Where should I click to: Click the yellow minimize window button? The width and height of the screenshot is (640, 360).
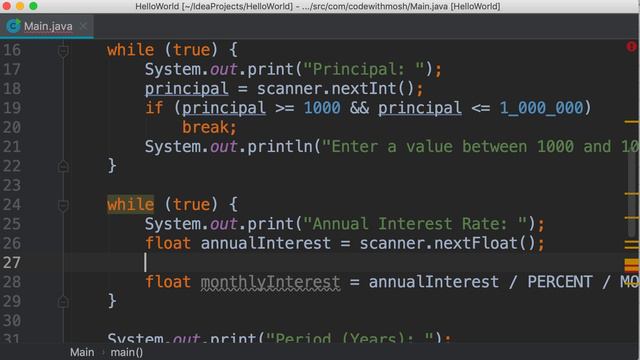[x=20, y=6]
